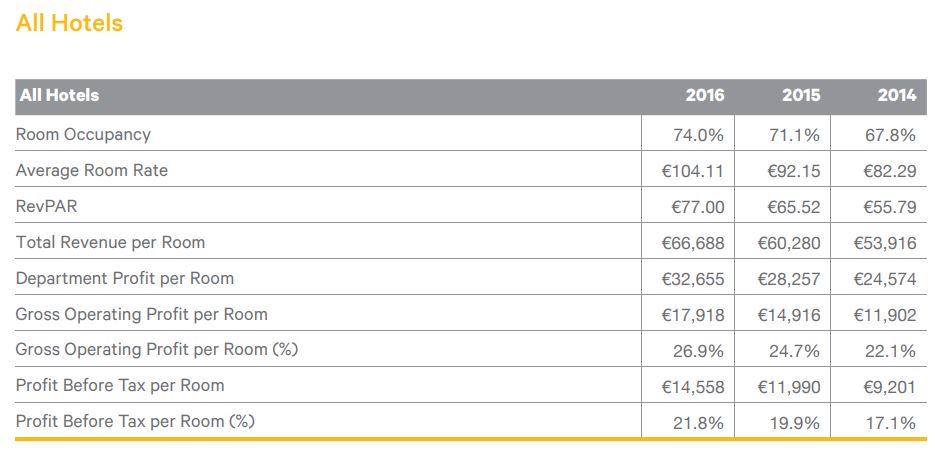The image size is (935, 453).
Task: Select the 74.0% occupancy value for 2016
Action: (x=698, y=135)
